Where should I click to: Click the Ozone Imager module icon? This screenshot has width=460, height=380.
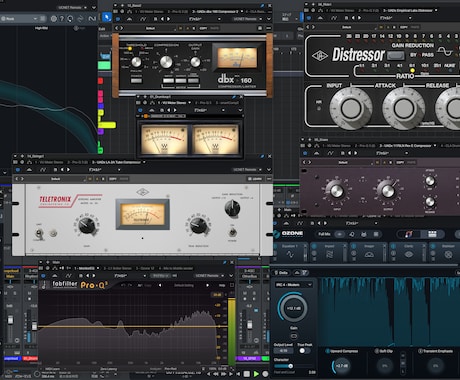[368, 255]
